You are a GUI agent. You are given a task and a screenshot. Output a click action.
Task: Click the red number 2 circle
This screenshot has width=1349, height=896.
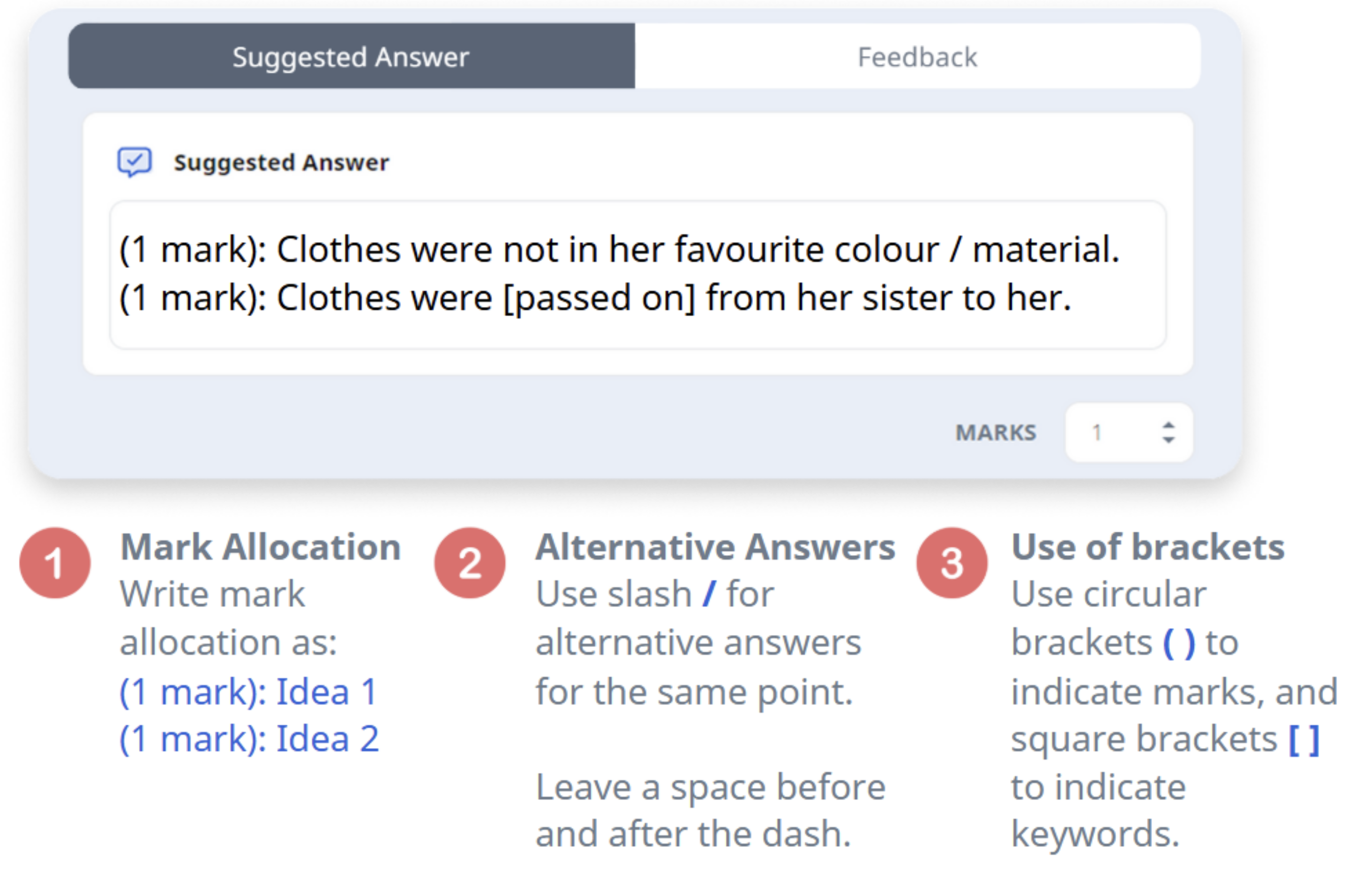(469, 563)
